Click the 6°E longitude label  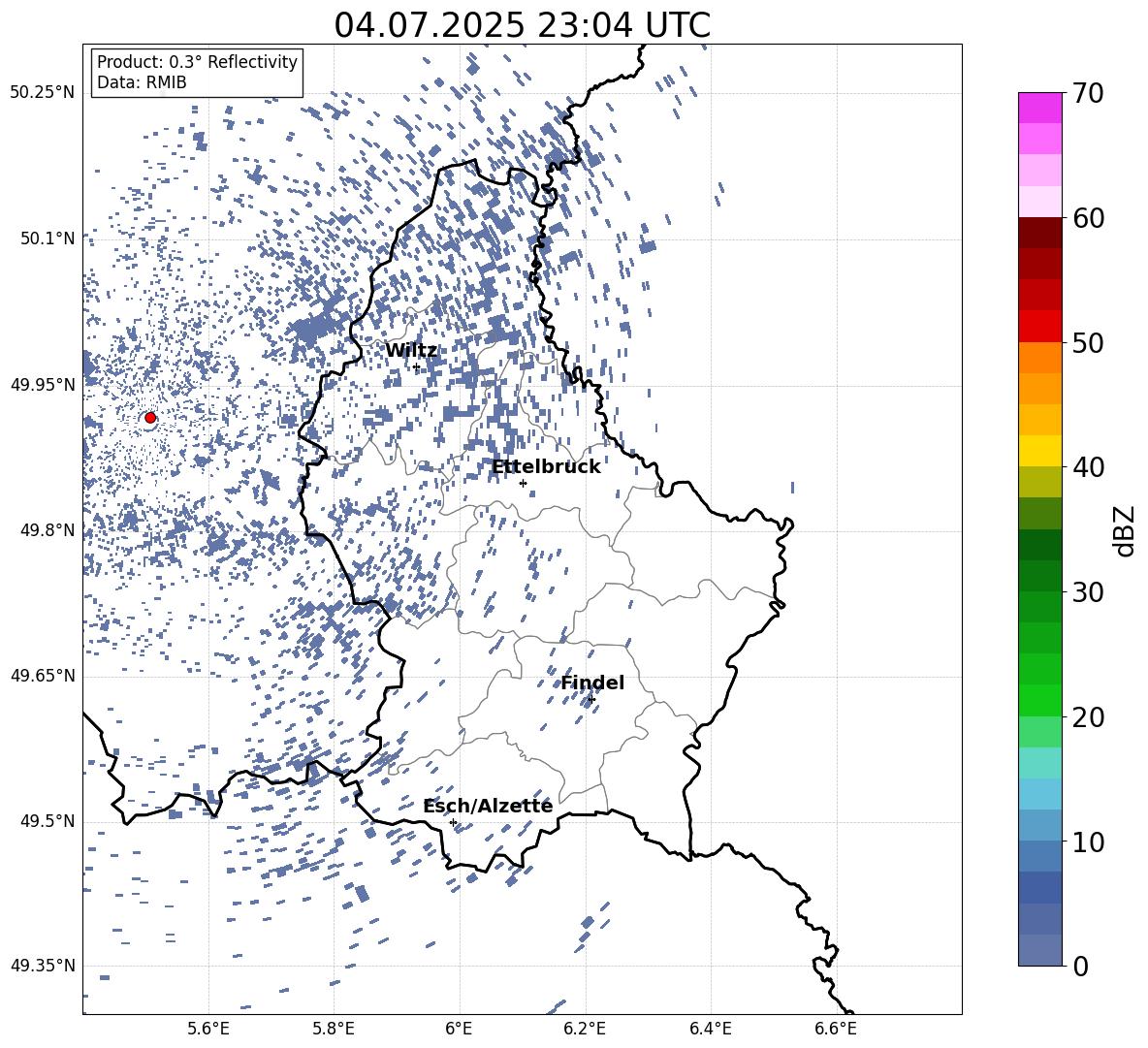pos(459,1029)
